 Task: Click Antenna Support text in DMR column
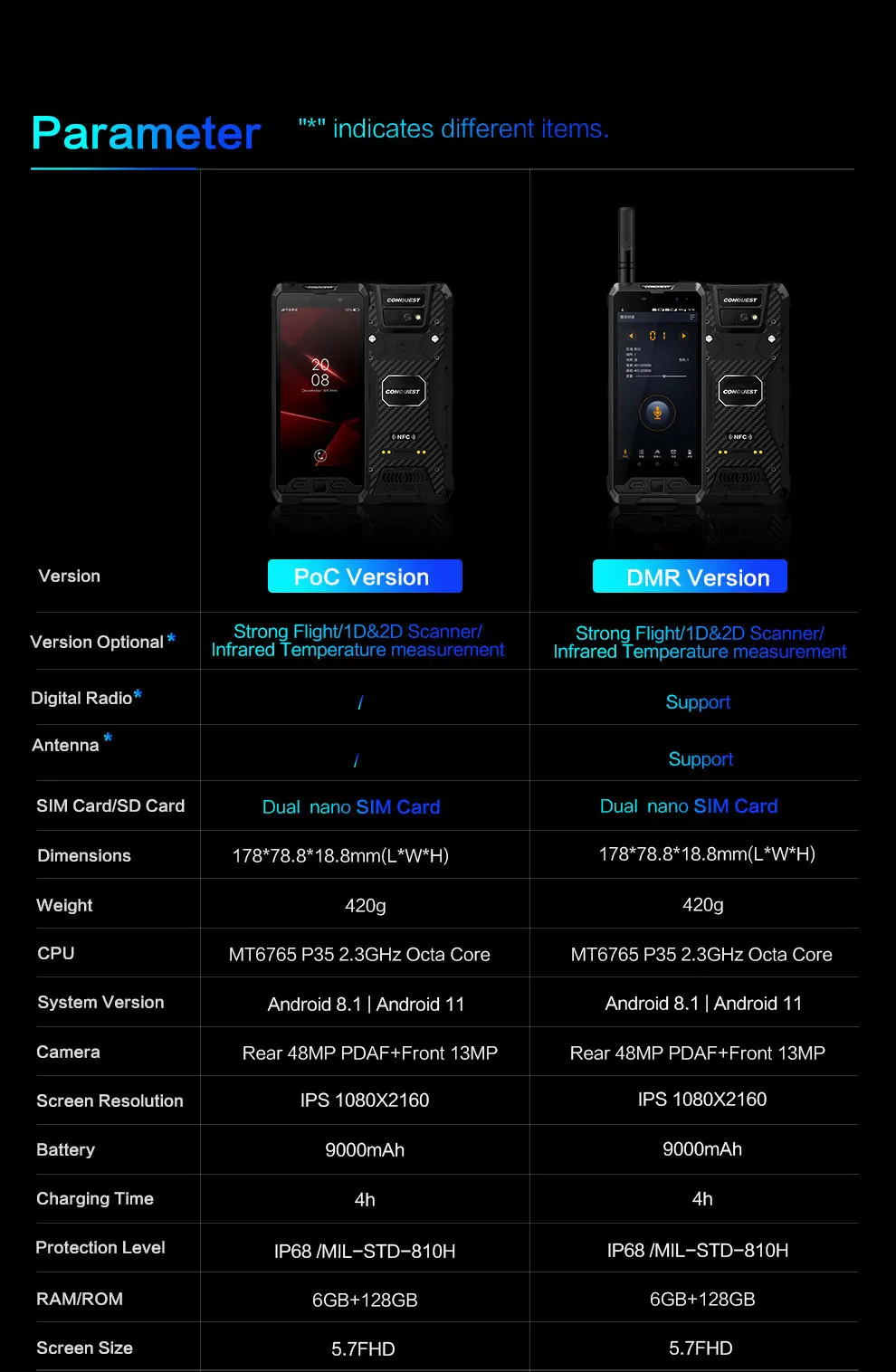click(701, 759)
